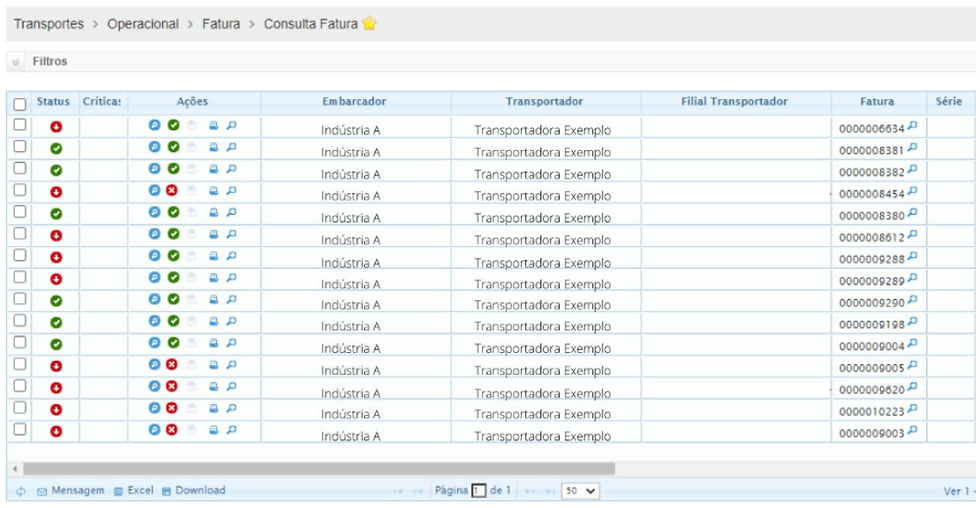Click magnifier beside fatura number 0000006634
Image resolution: width=980 pixels, height=508 pixels.
click(x=912, y=126)
